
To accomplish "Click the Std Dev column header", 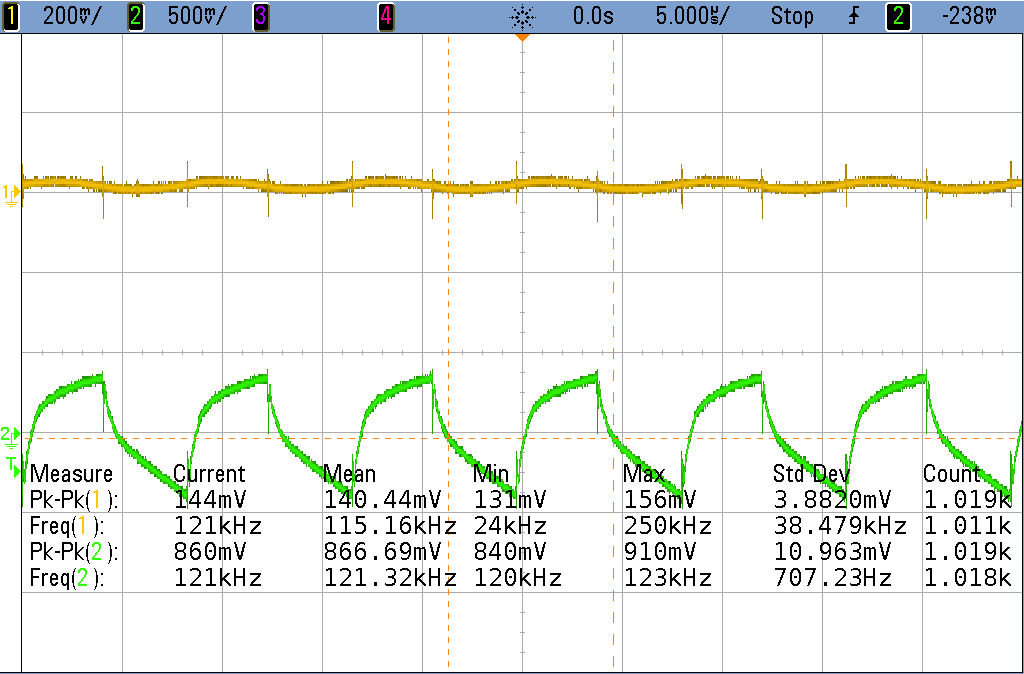I will pos(811,473).
